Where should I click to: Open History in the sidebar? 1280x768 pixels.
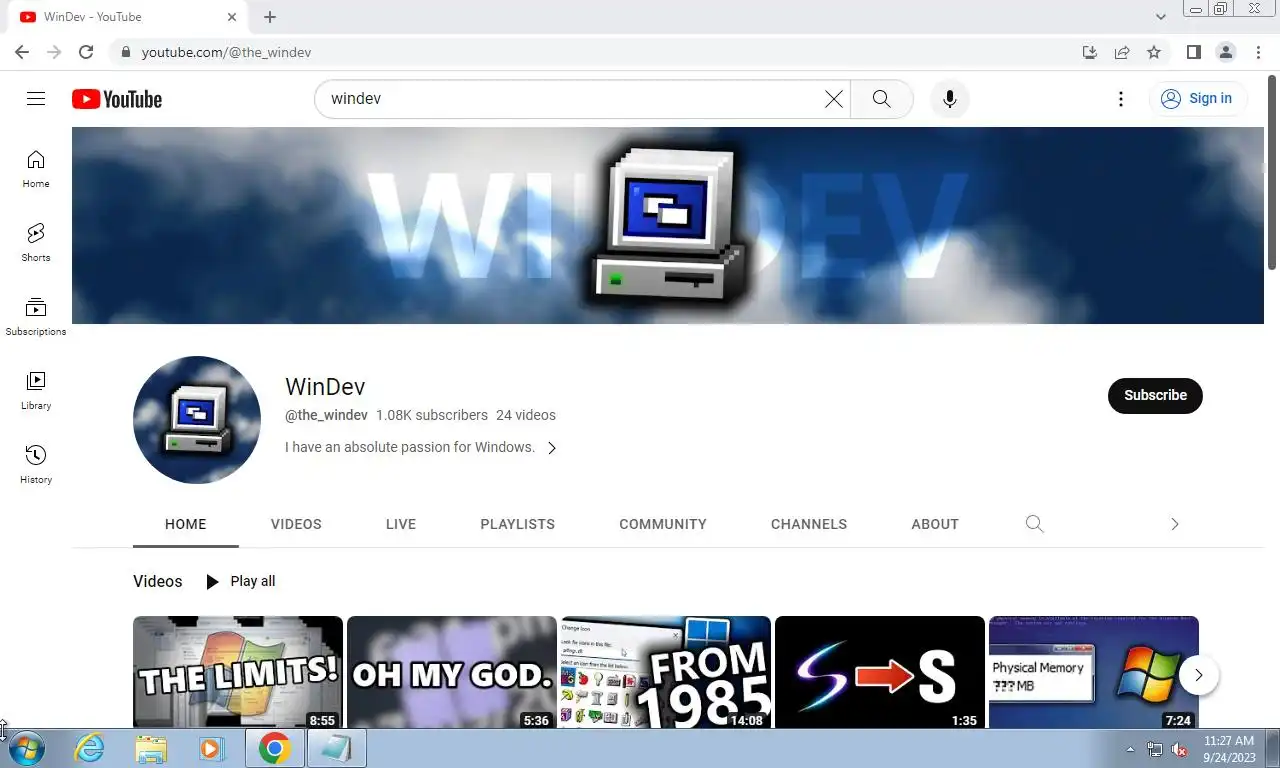click(x=36, y=465)
